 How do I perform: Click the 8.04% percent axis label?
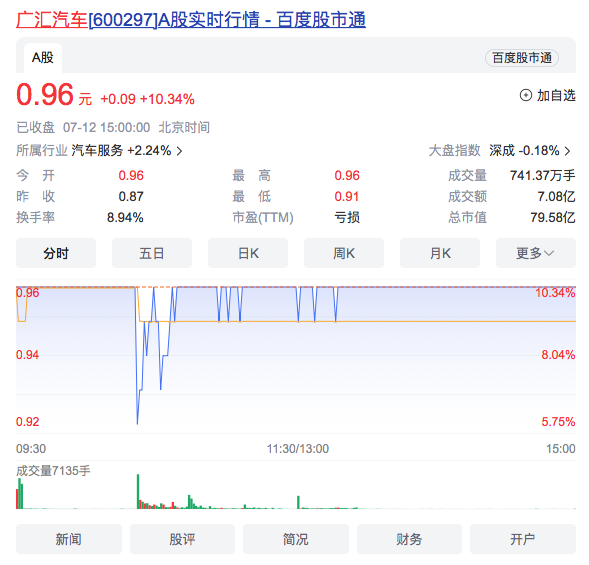558,355
